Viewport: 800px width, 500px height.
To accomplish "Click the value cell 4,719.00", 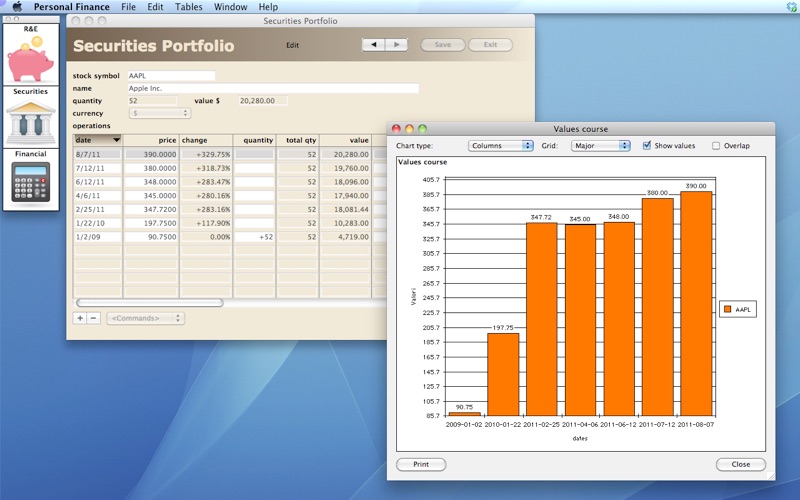I will (345, 237).
